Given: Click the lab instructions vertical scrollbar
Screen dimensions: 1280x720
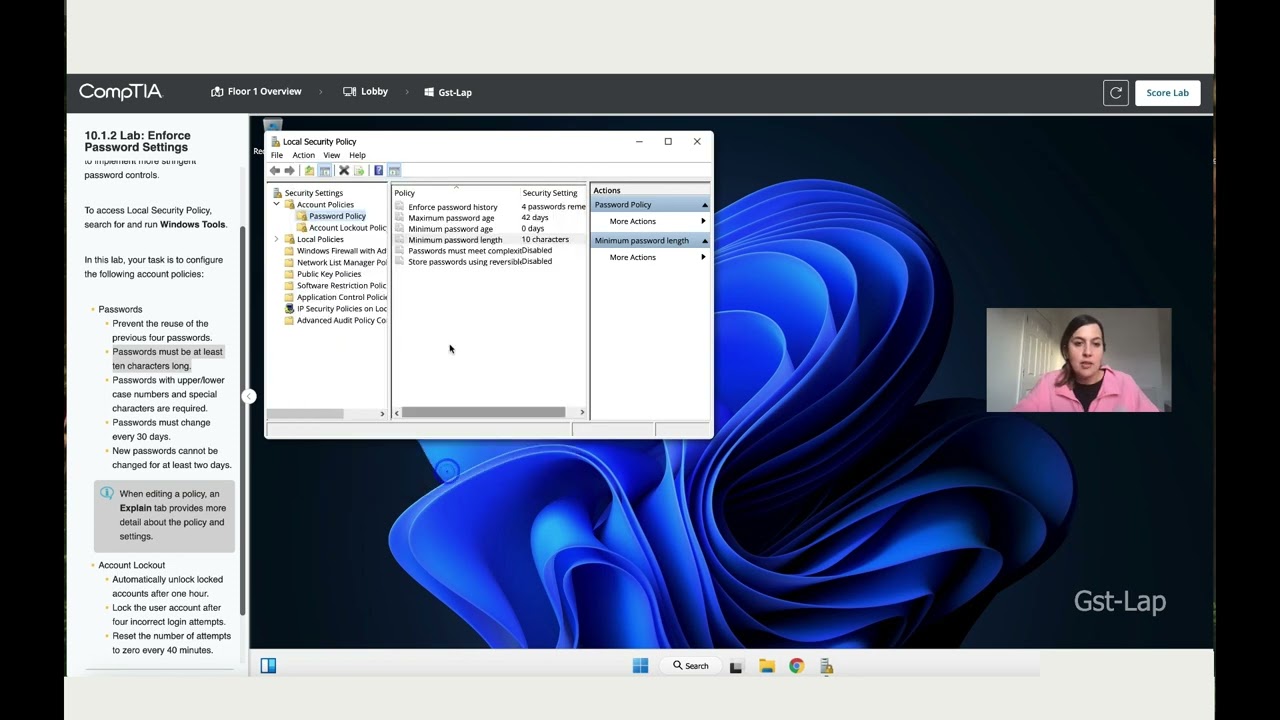Looking at the screenshot, I should [x=242, y=420].
